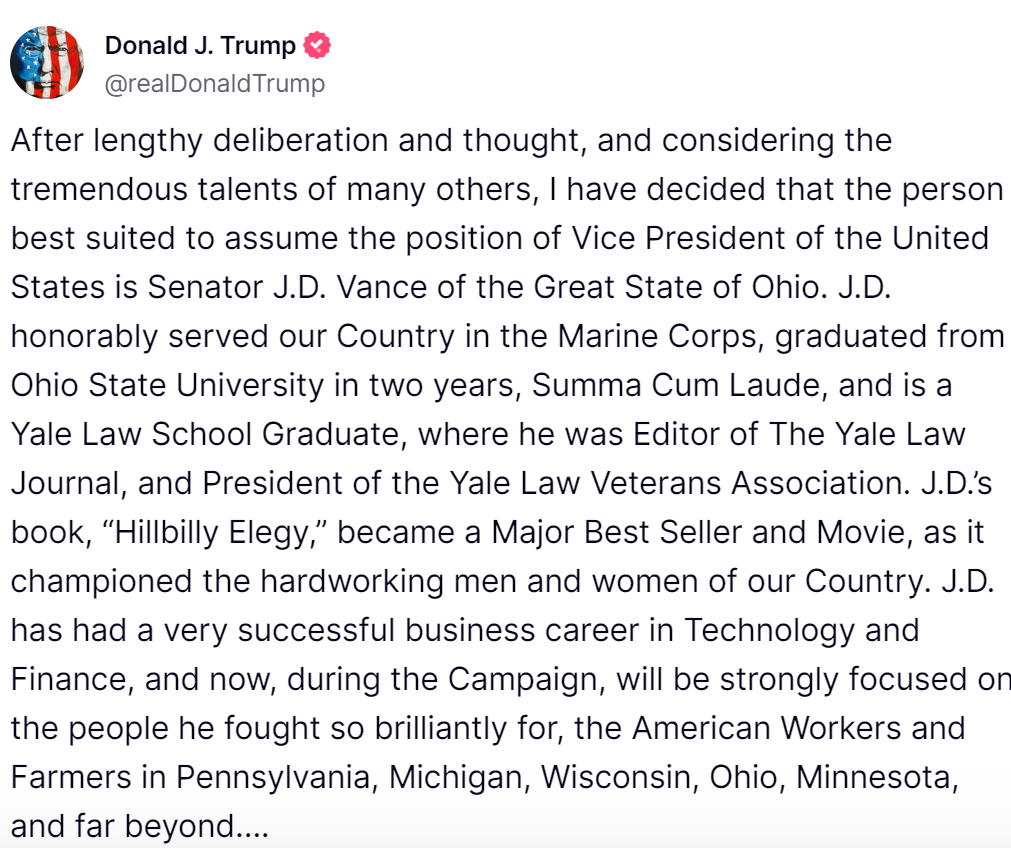This screenshot has height=848, width=1011.
Task: Click the @realDonaldTrump handle
Action: 215,84
